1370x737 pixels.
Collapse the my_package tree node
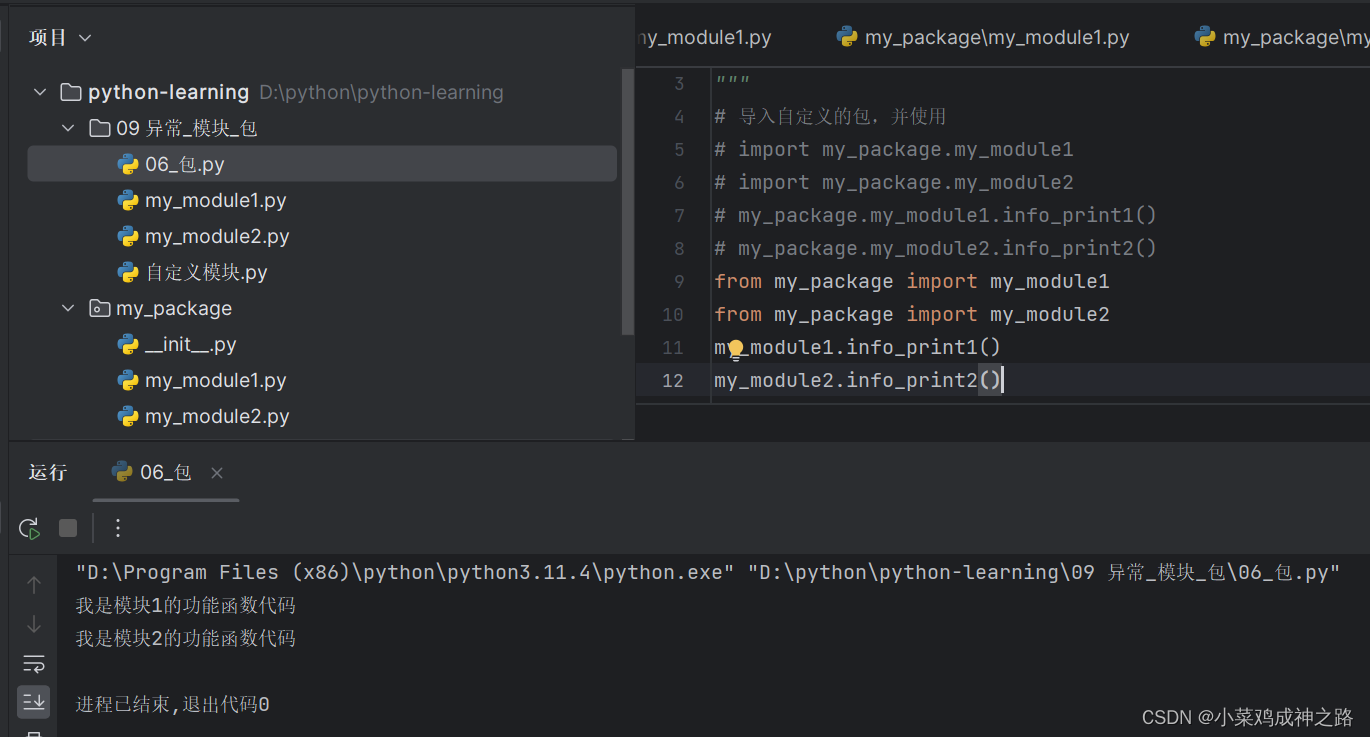pyautogui.click(x=67, y=308)
